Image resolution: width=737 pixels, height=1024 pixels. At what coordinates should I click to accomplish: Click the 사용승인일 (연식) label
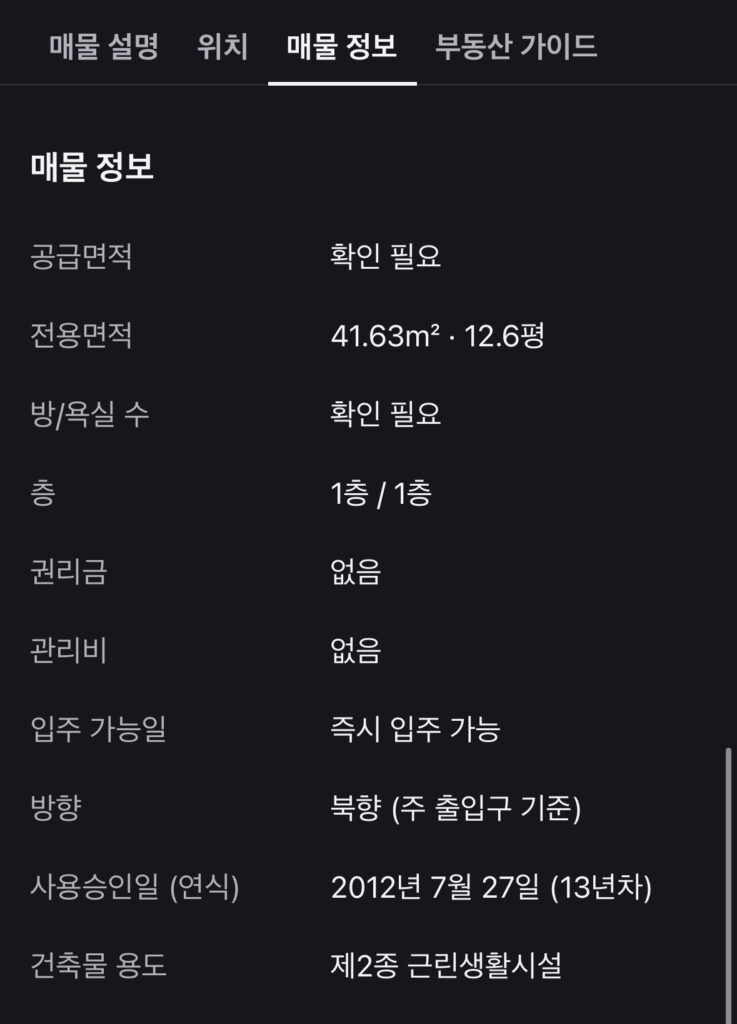point(134,888)
